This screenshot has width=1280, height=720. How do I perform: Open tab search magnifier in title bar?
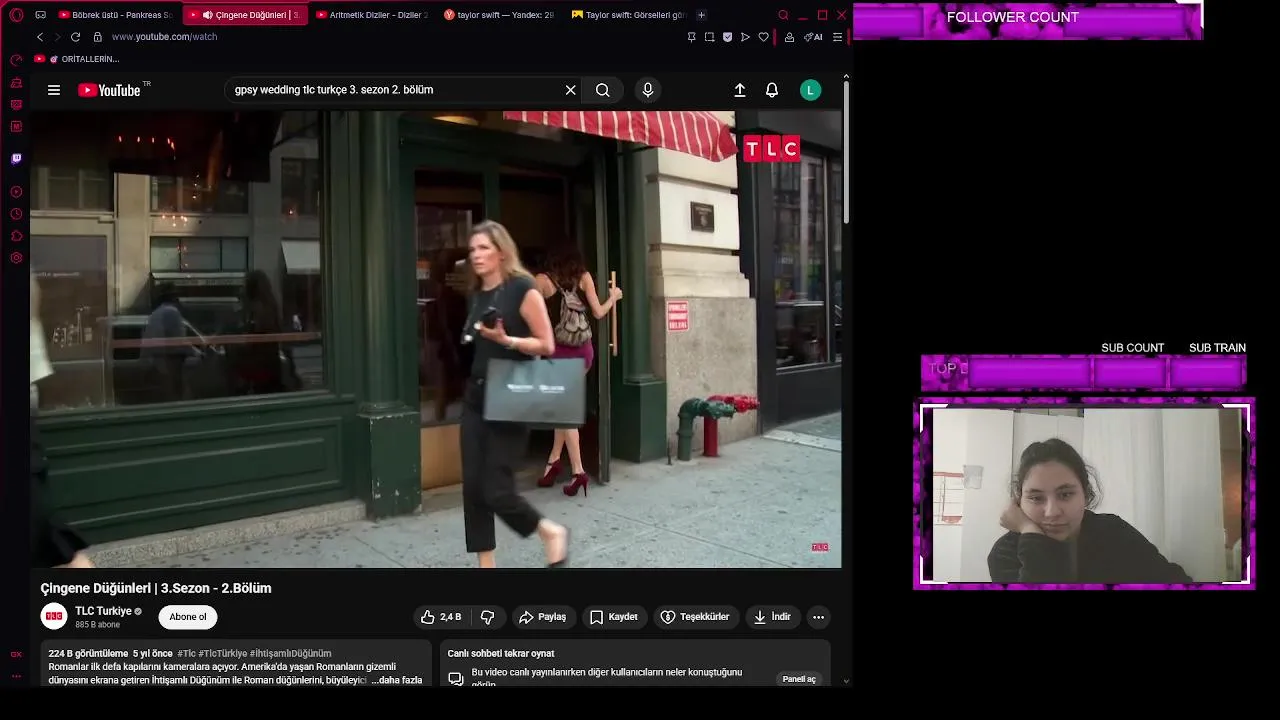[x=783, y=15]
